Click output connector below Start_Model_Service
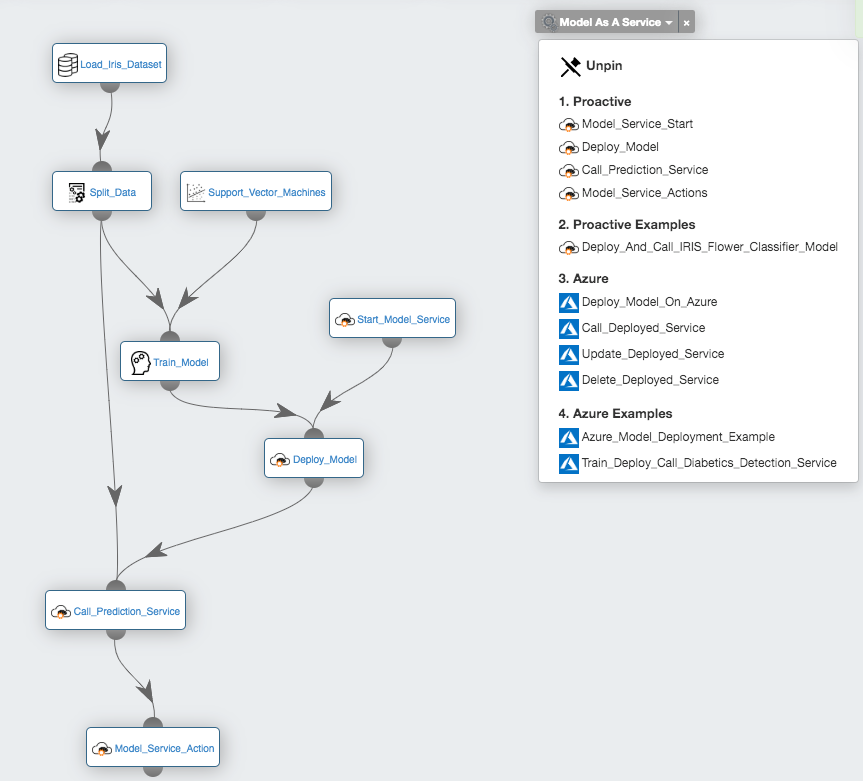Viewport: 863px width, 781px height. 392,342
